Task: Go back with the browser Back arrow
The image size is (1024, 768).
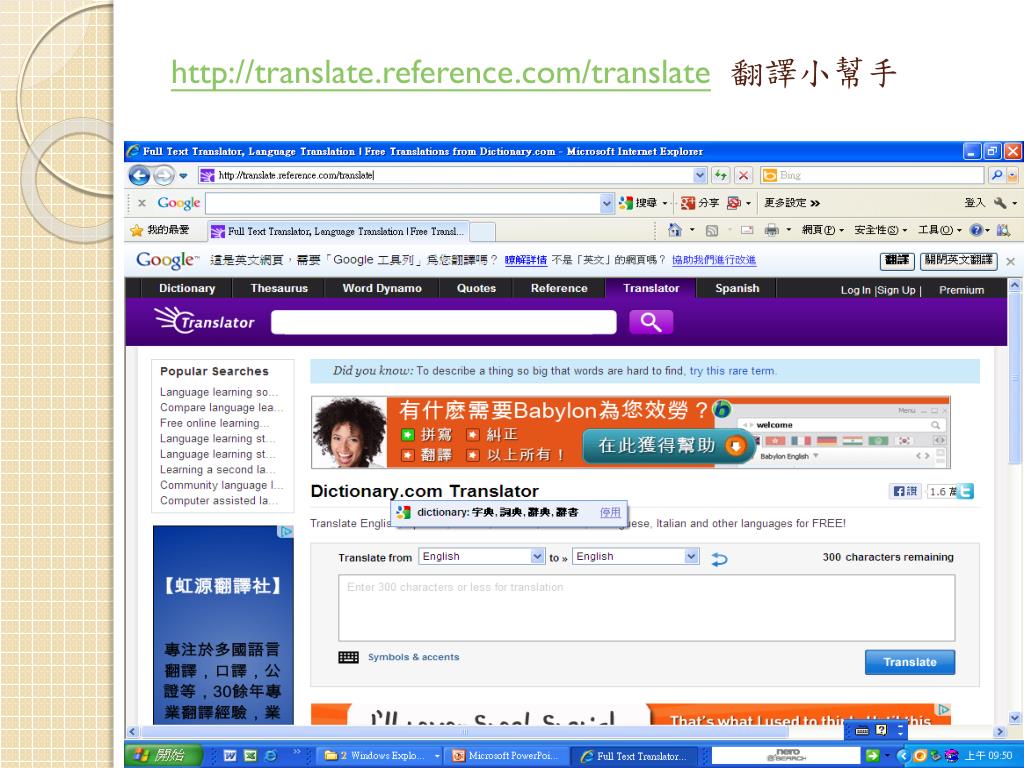Action: coord(139,175)
